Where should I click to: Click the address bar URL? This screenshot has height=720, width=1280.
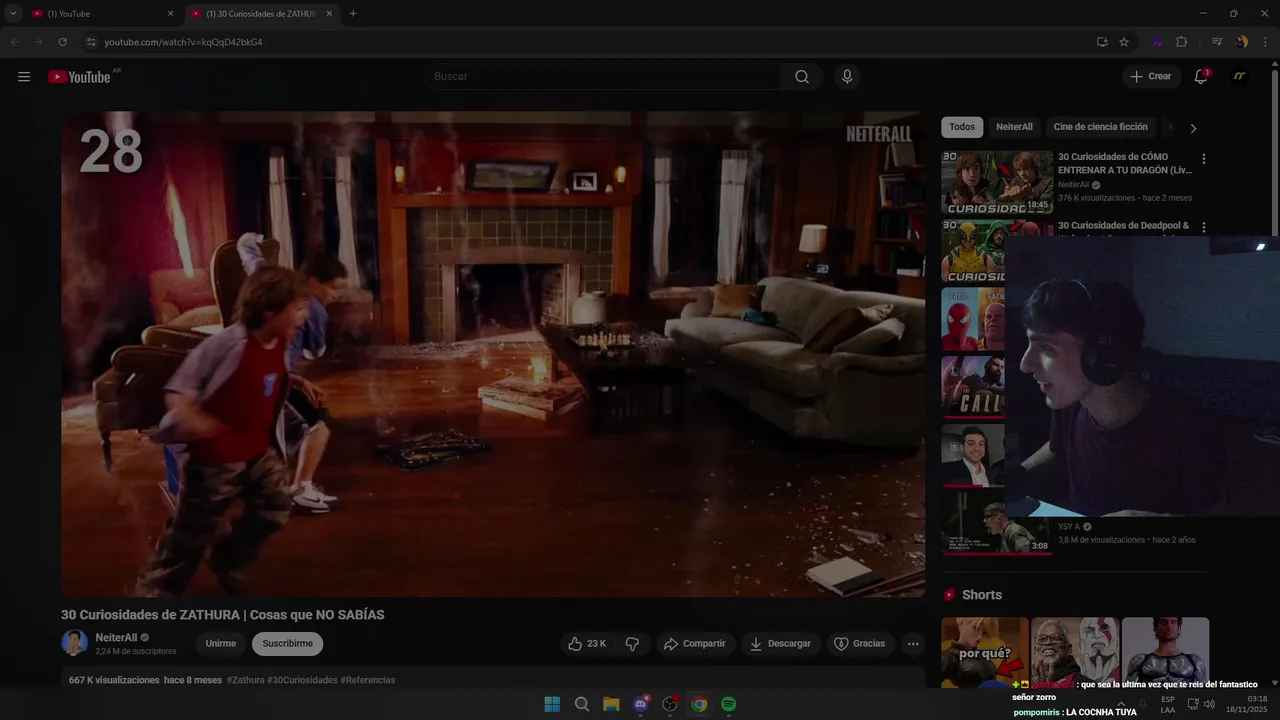[183, 42]
